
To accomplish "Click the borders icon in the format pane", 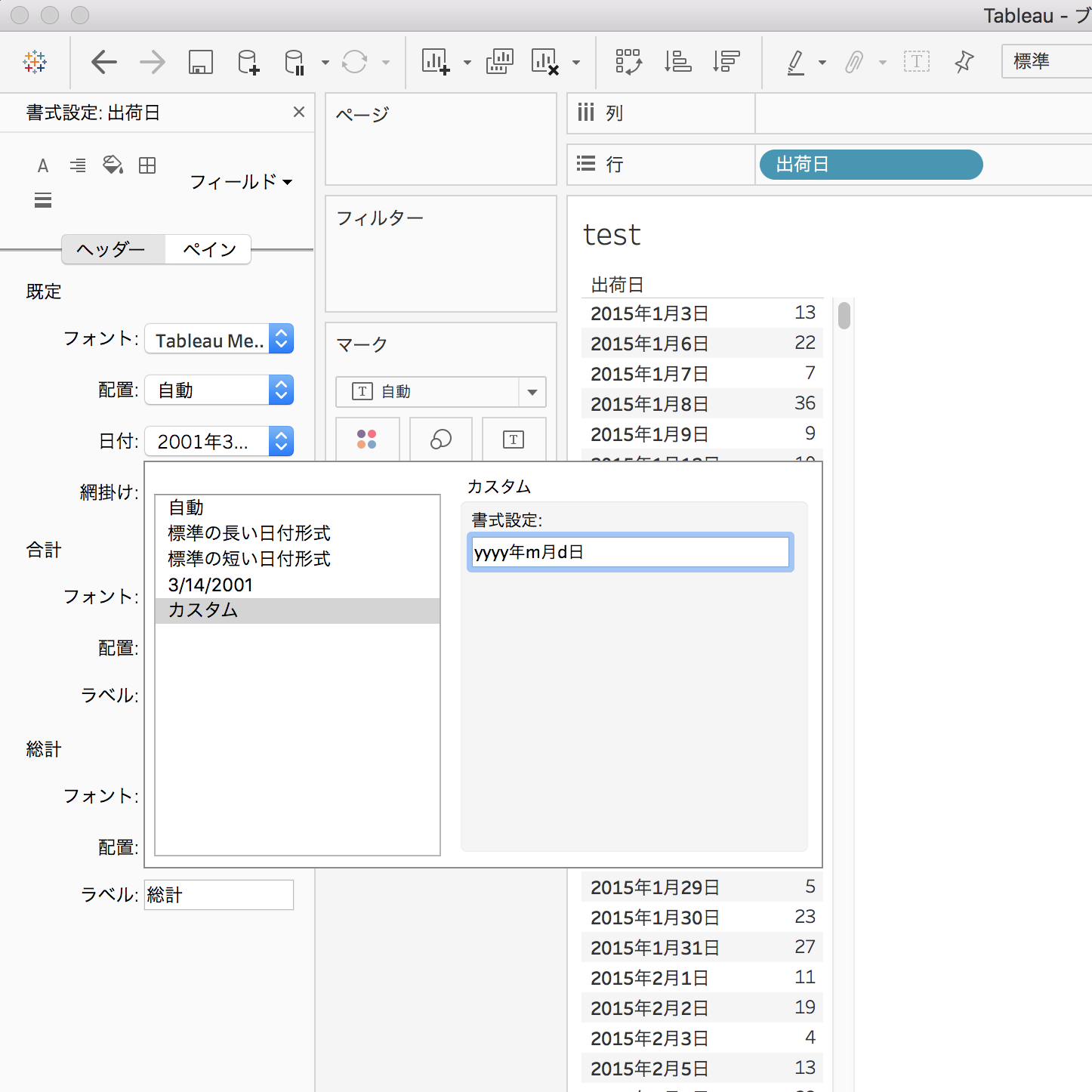I will point(147,165).
